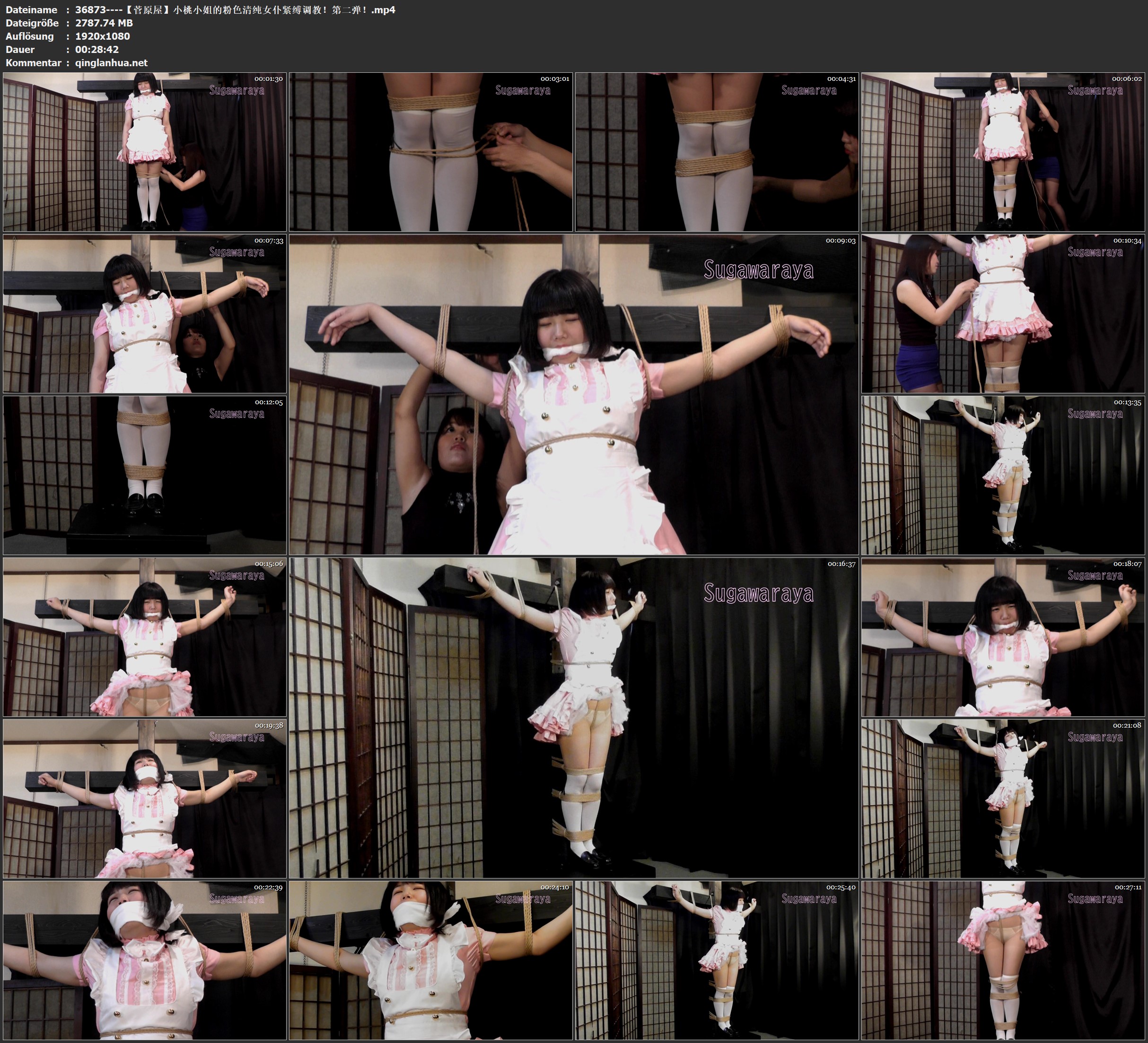Click the 1920x1080 resolution value
Screen dimensions: 1148x1043
pyautogui.click(x=103, y=36)
